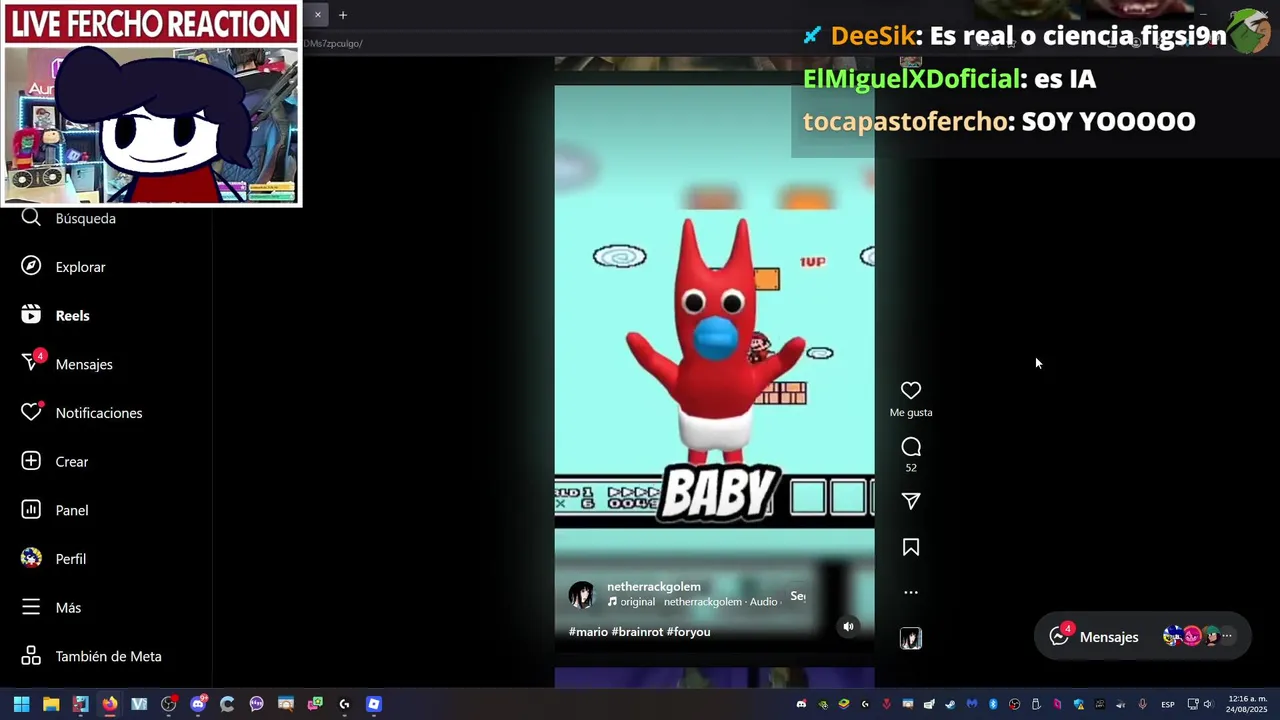Expand the Más menu

point(50,607)
